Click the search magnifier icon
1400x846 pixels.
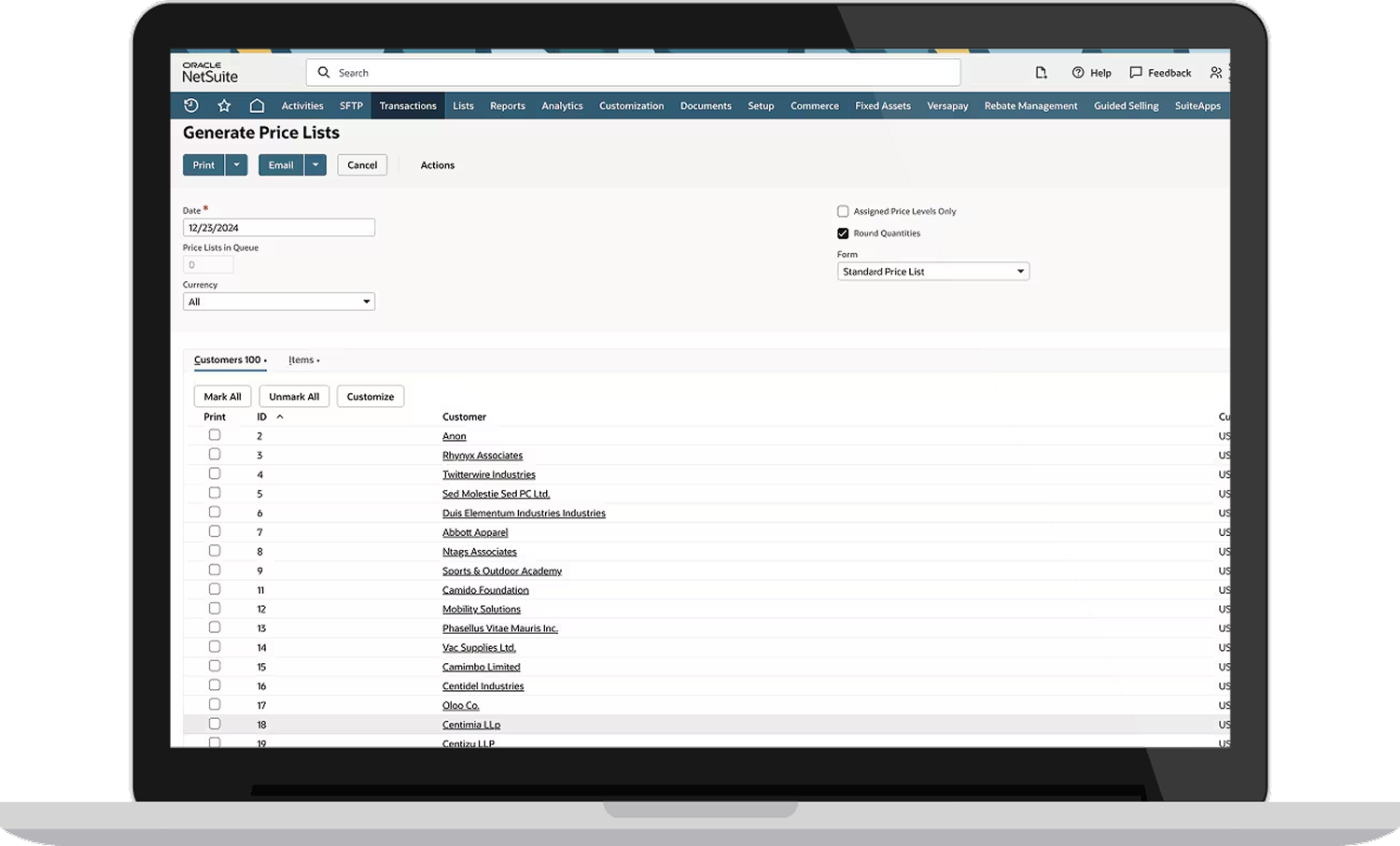[x=324, y=72]
